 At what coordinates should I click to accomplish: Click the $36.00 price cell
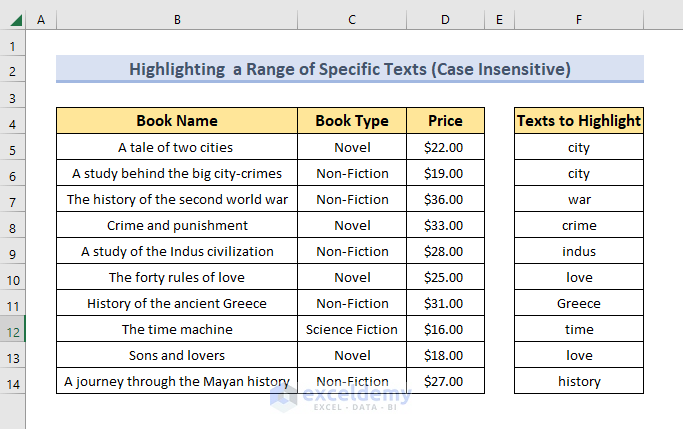445,199
